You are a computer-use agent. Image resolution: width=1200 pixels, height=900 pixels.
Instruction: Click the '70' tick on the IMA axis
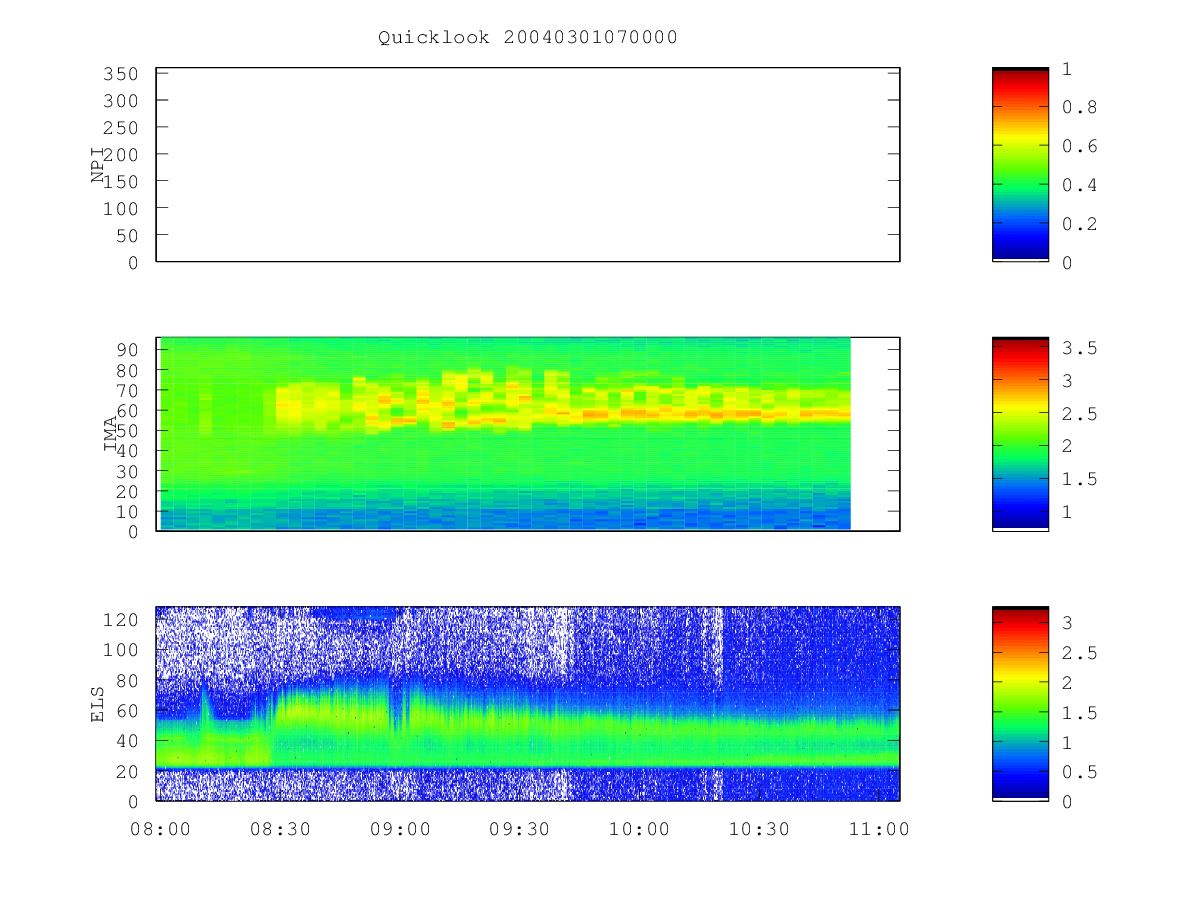pos(126,390)
